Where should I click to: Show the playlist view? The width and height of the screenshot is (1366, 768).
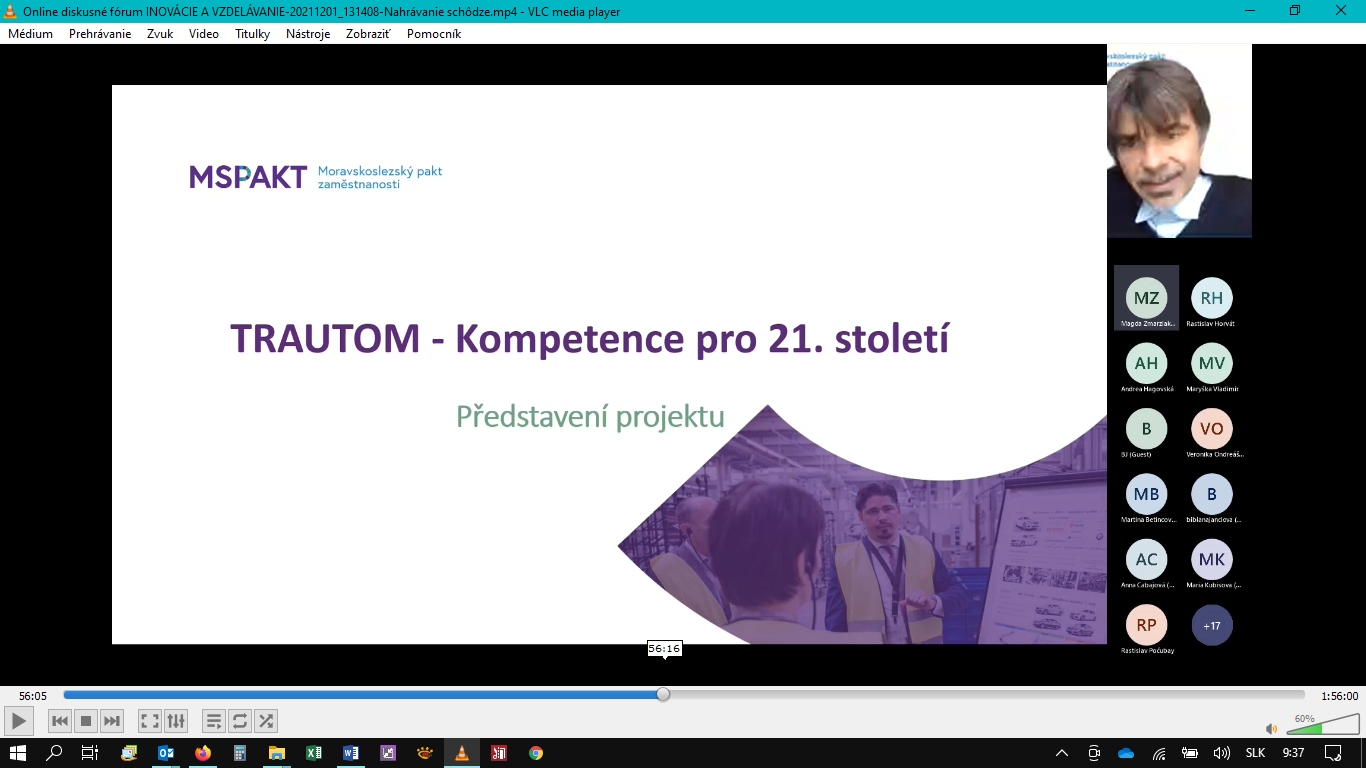214,720
